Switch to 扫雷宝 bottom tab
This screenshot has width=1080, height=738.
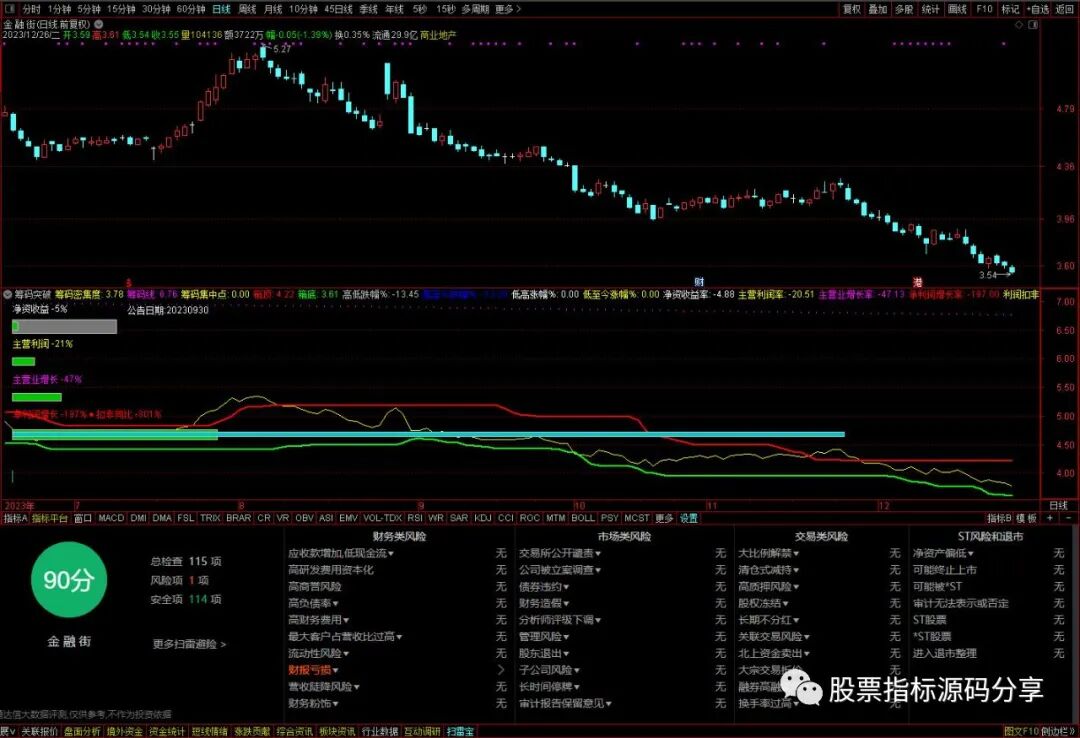460,732
